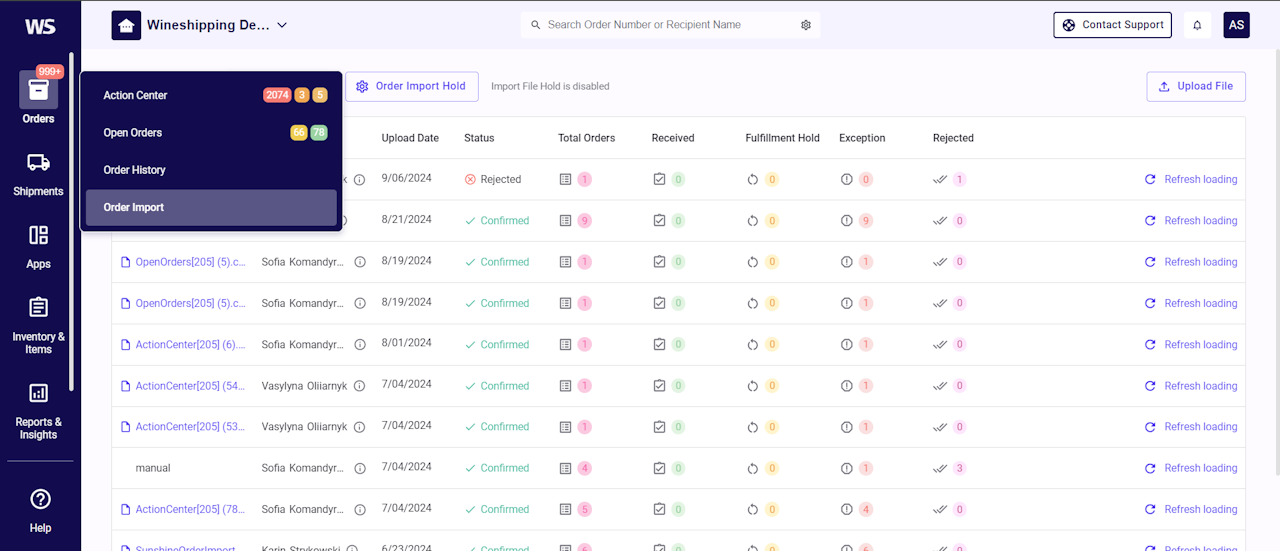Select Action Center from Orders menu

click(135, 95)
